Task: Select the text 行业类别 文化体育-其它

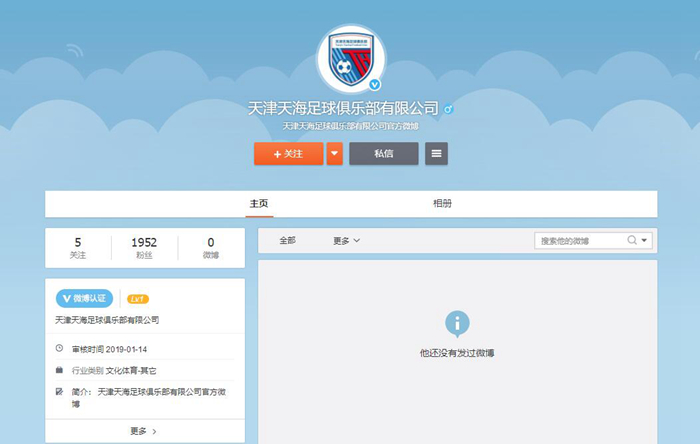Action: (114, 371)
